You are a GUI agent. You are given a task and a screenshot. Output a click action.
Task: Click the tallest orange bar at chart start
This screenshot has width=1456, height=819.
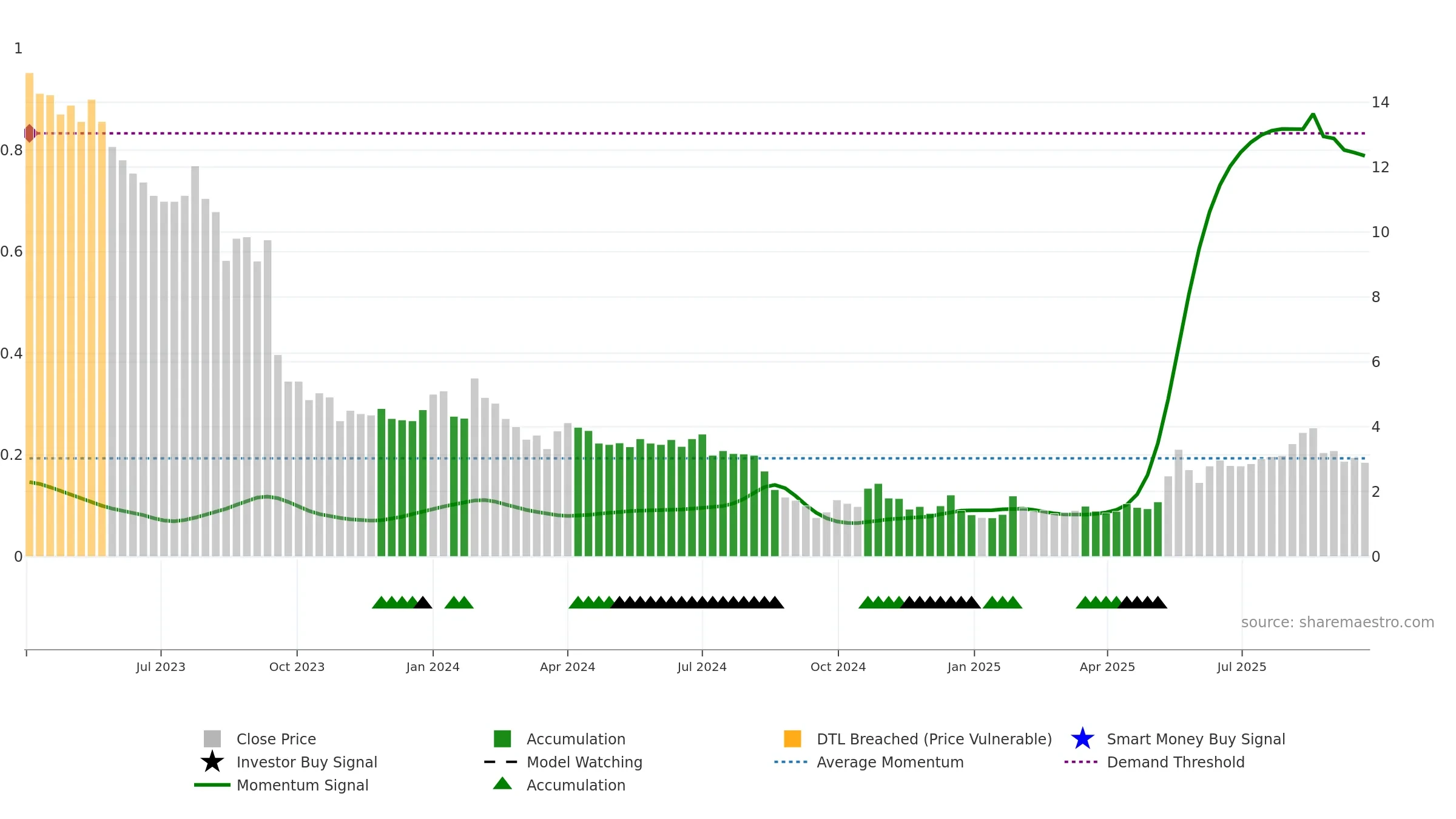click(29, 314)
